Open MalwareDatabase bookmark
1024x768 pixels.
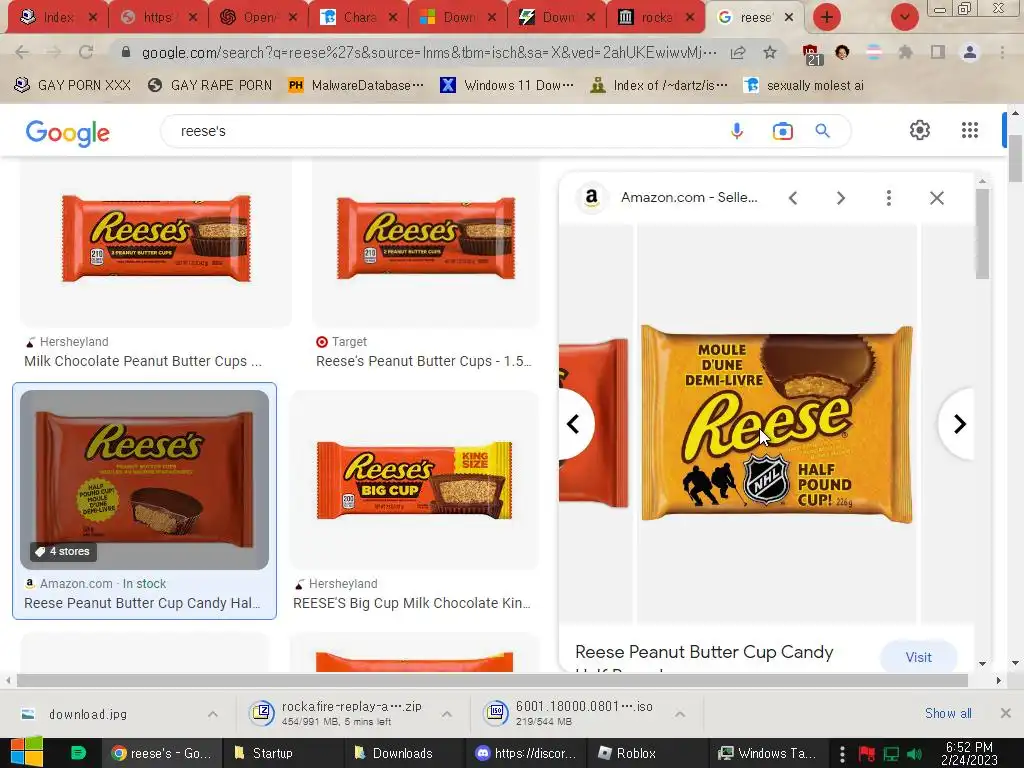pos(357,85)
